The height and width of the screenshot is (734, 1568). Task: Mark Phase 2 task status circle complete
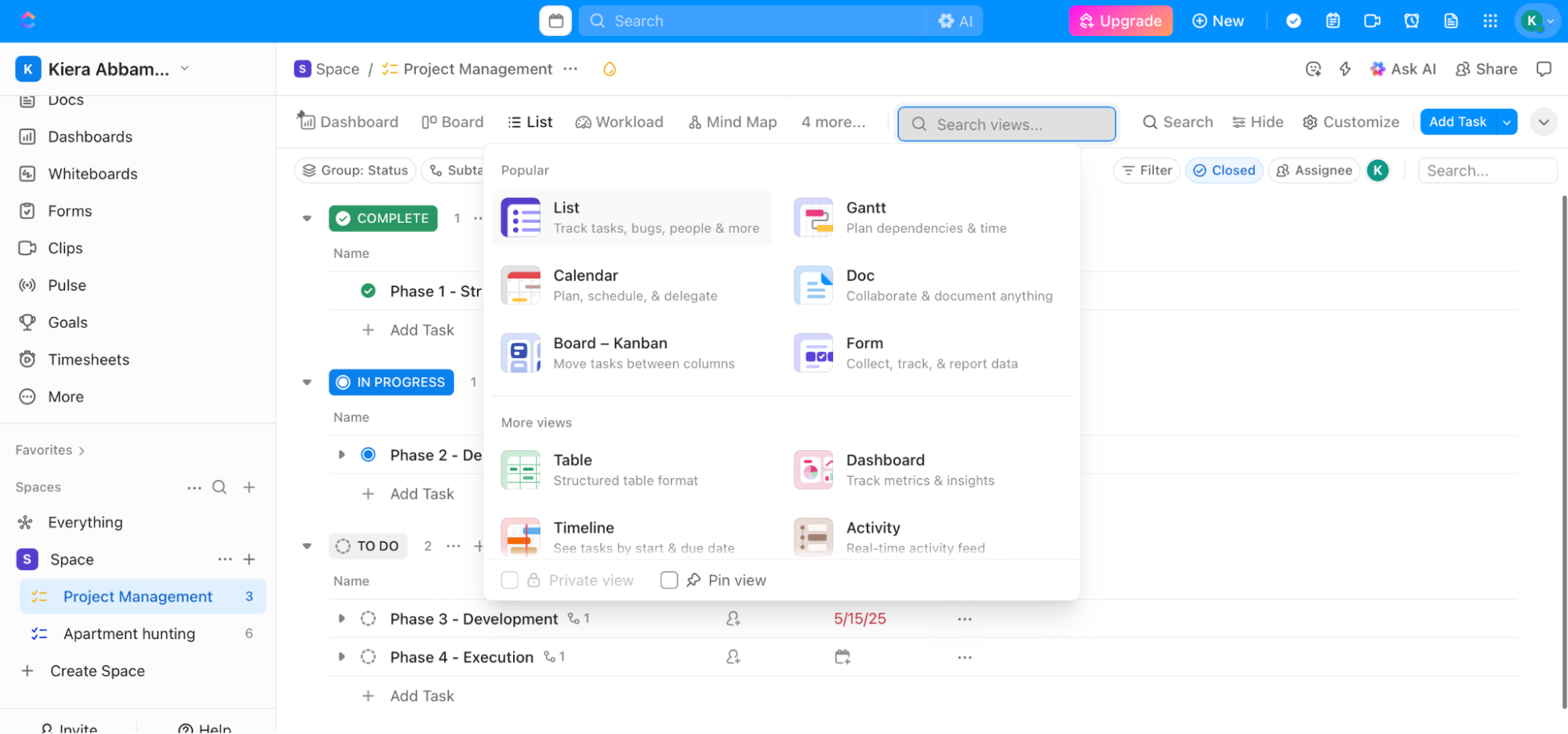368,454
